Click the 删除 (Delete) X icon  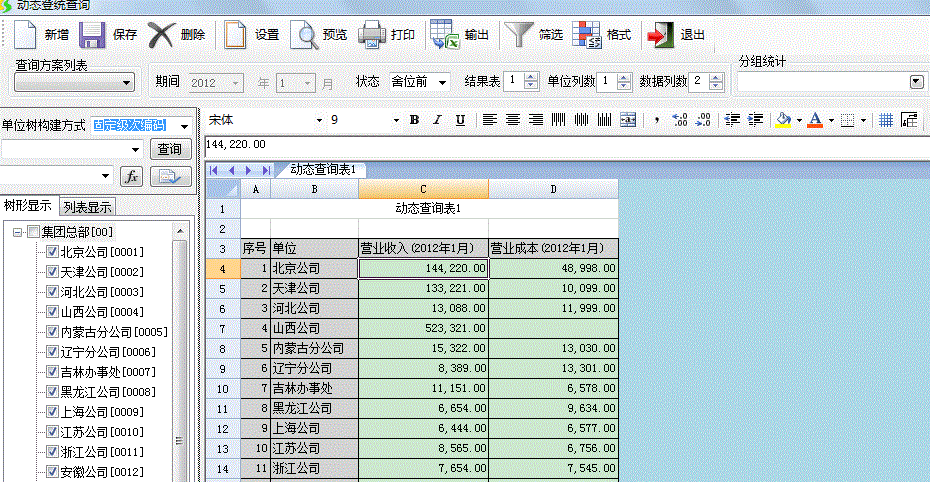[161, 35]
